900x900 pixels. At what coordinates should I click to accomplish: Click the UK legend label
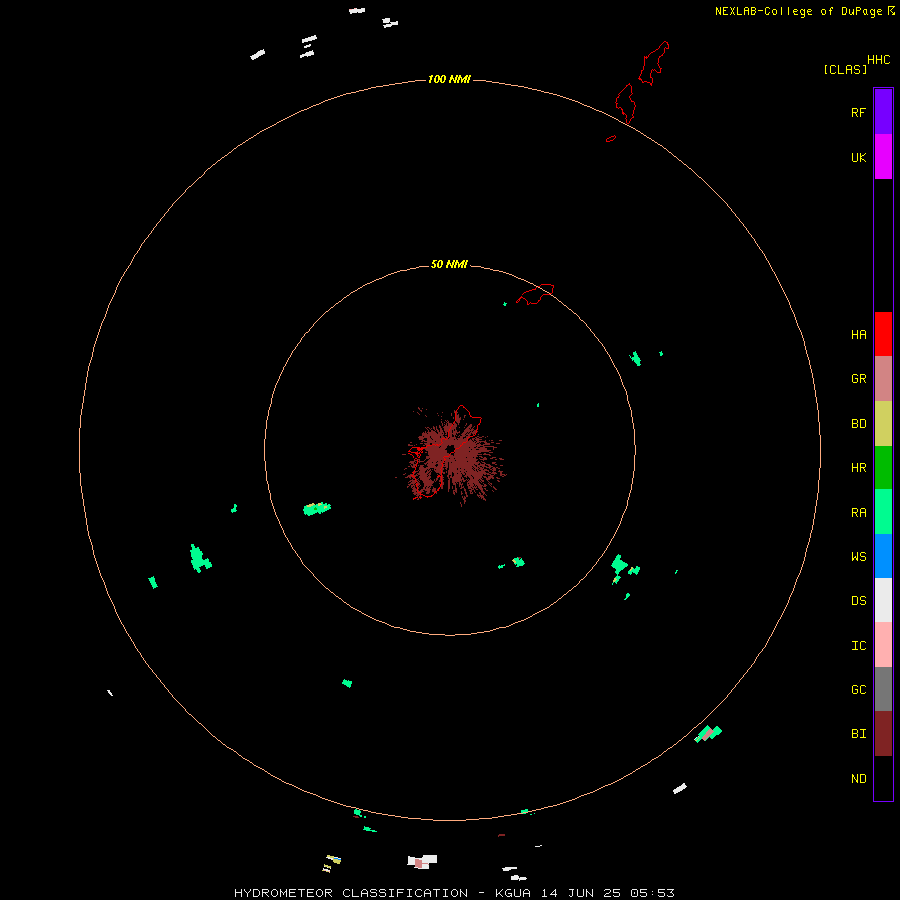[x=858, y=157]
